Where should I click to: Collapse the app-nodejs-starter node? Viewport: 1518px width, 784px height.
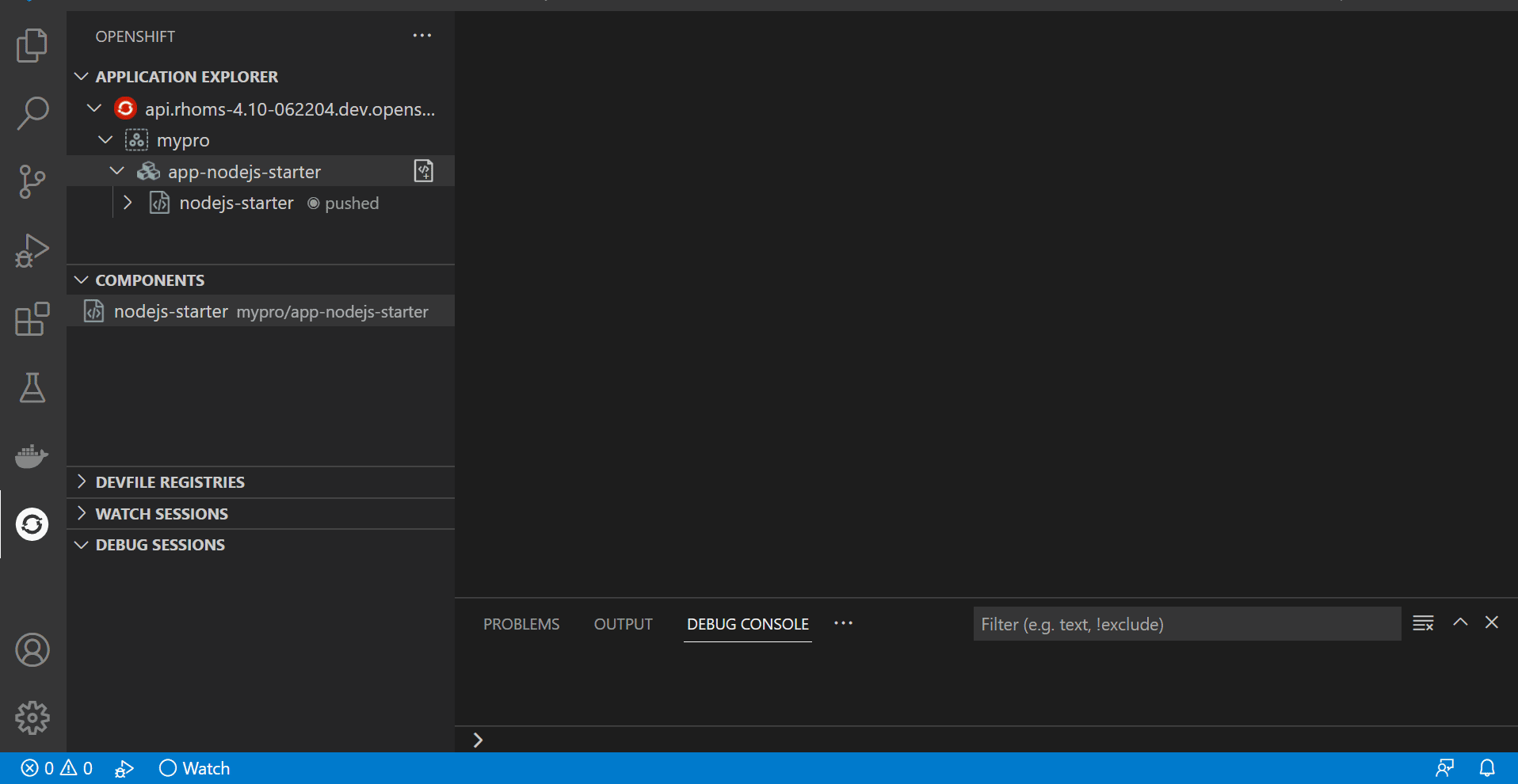pos(116,171)
